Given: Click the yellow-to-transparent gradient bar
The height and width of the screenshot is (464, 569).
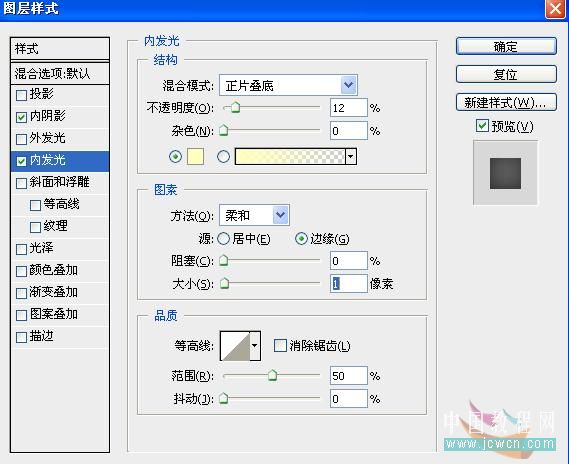Looking at the screenshot, I should click(x=290, y=157).
